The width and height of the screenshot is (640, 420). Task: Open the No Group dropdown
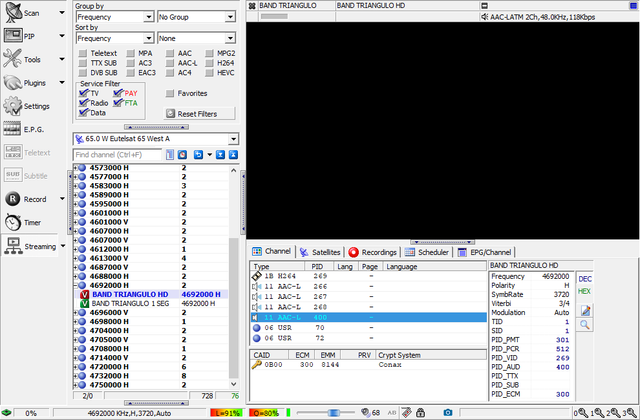[x=231, y=17]
